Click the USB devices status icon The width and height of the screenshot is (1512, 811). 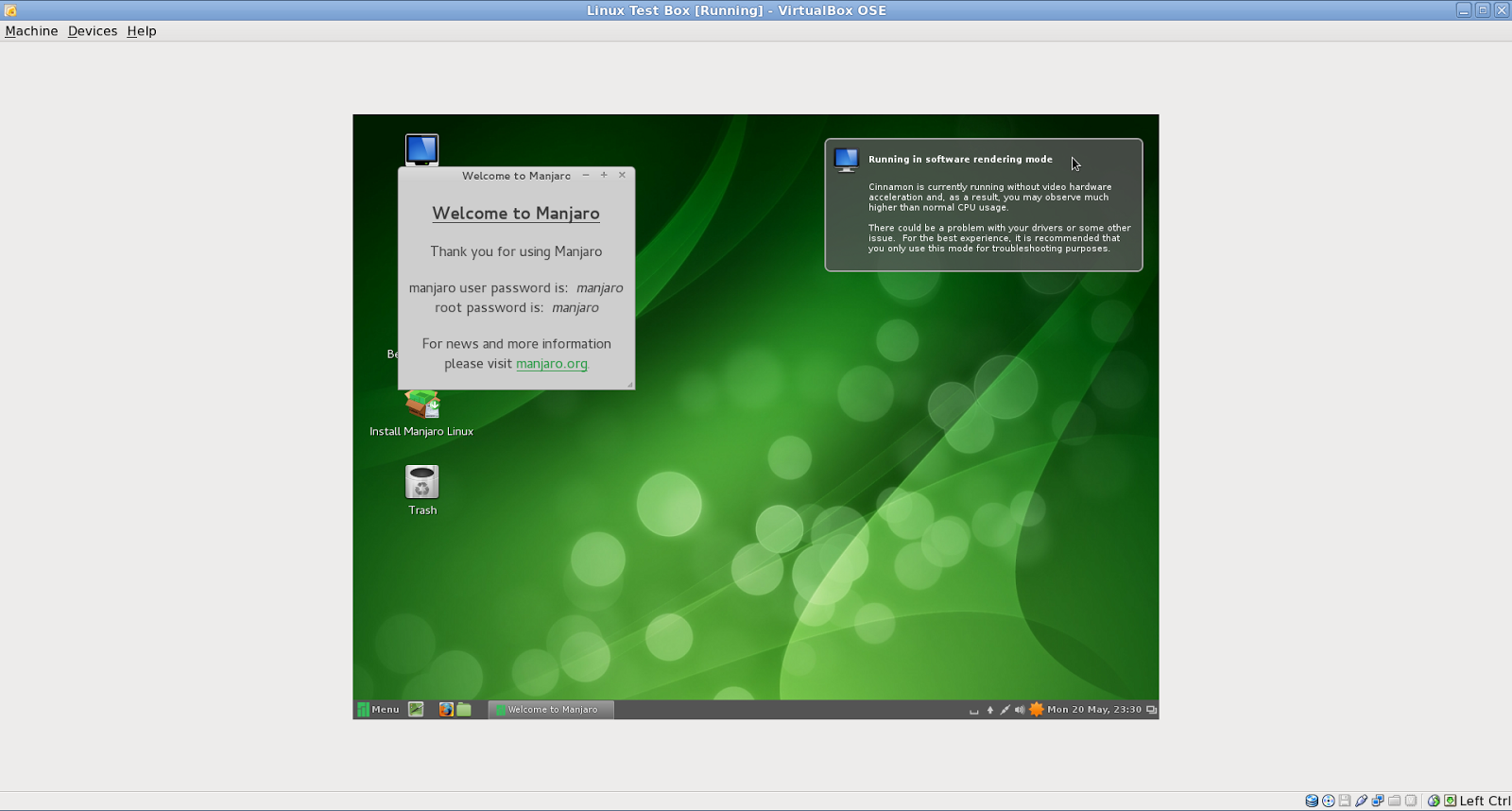click(1361, 801)
